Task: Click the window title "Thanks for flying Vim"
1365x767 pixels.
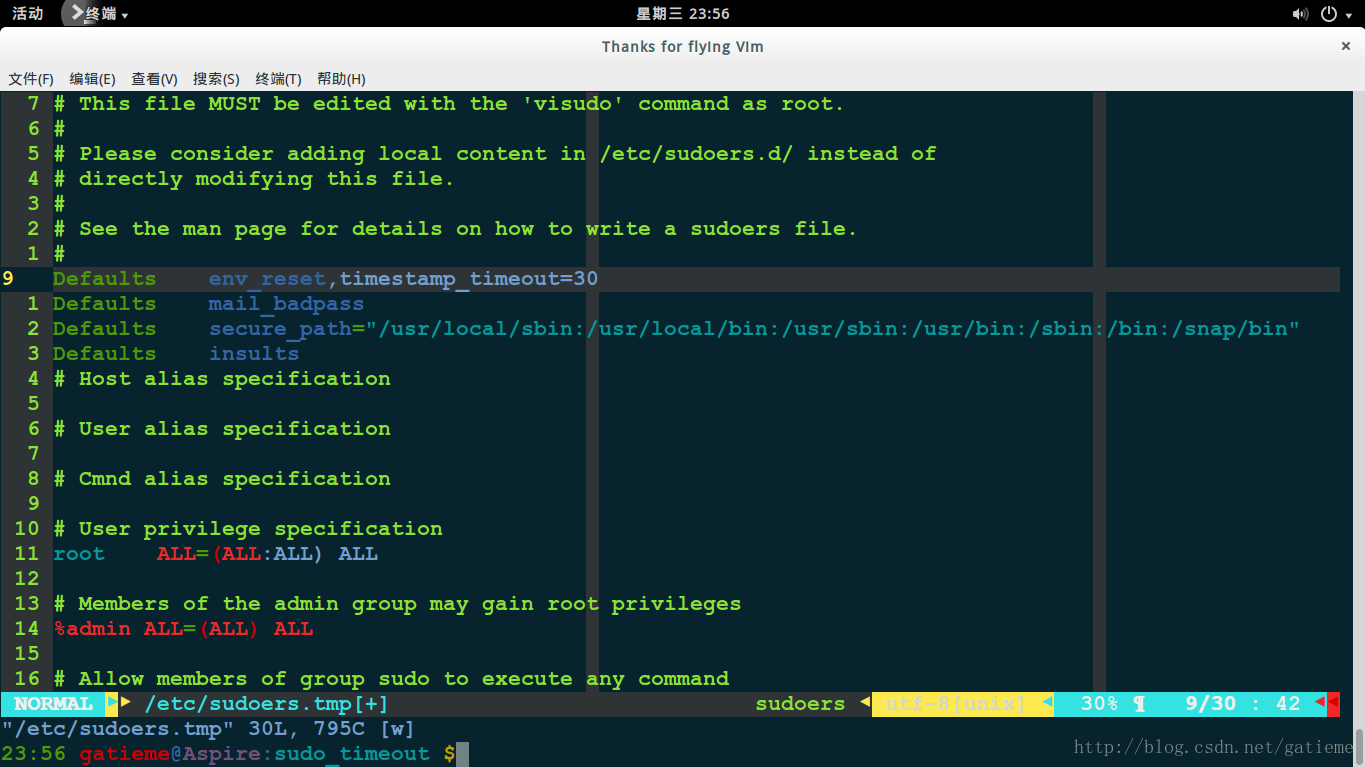Action: [x=683, y=46]
